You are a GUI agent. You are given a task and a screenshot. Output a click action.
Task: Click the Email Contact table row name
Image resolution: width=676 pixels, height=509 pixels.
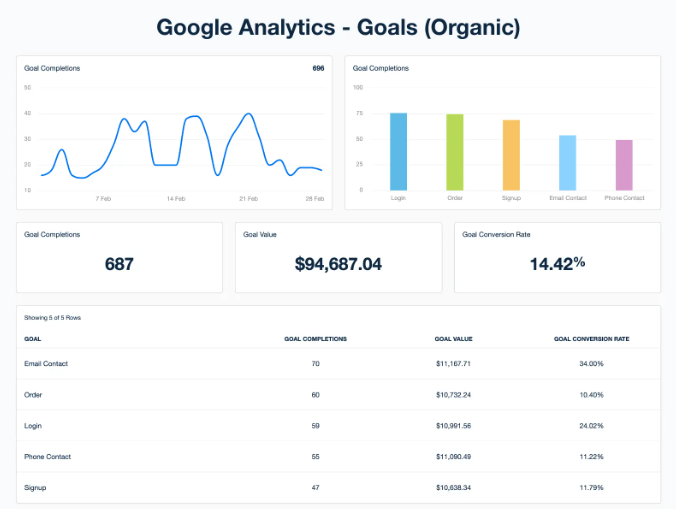46,364
